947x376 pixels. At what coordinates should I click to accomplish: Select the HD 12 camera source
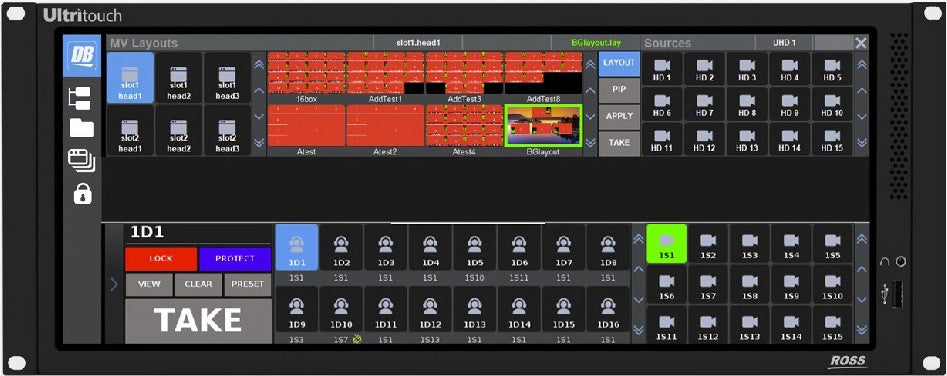point(704,139)
